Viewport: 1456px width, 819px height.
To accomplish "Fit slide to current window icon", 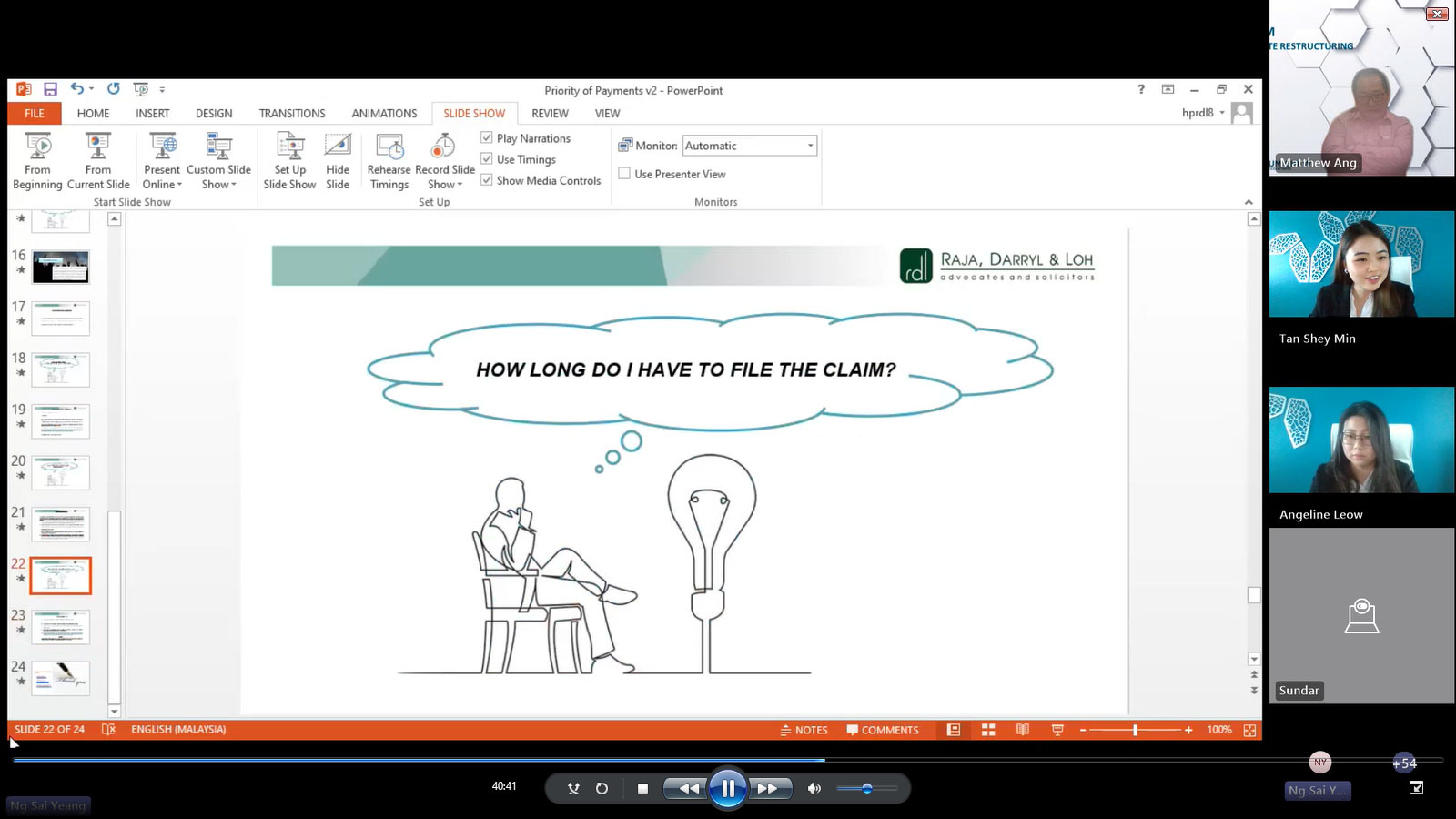I will (x=1249, y=730).
